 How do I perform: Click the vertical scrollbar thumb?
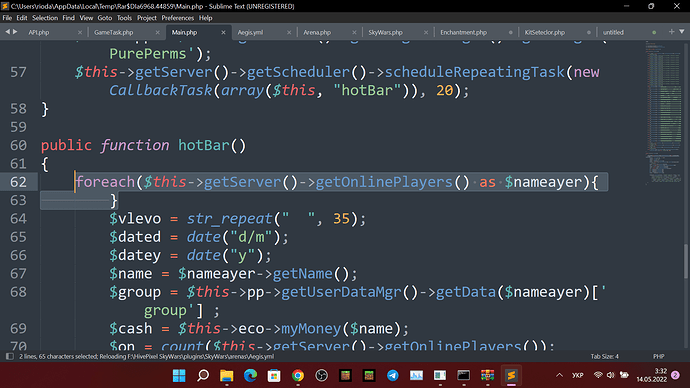coord(686,260)
